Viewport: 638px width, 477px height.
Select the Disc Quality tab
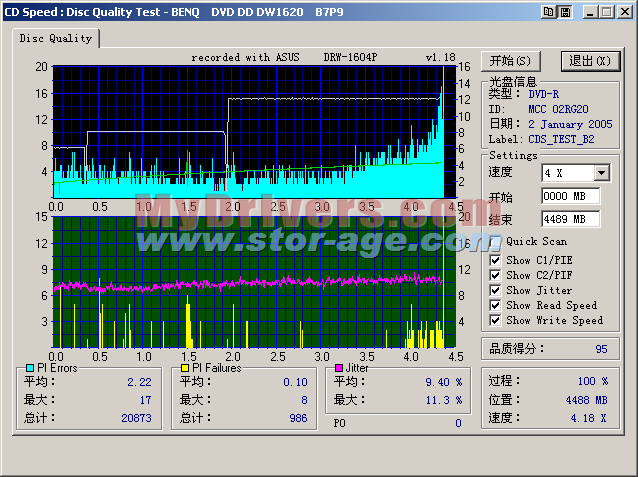(55, 38)
